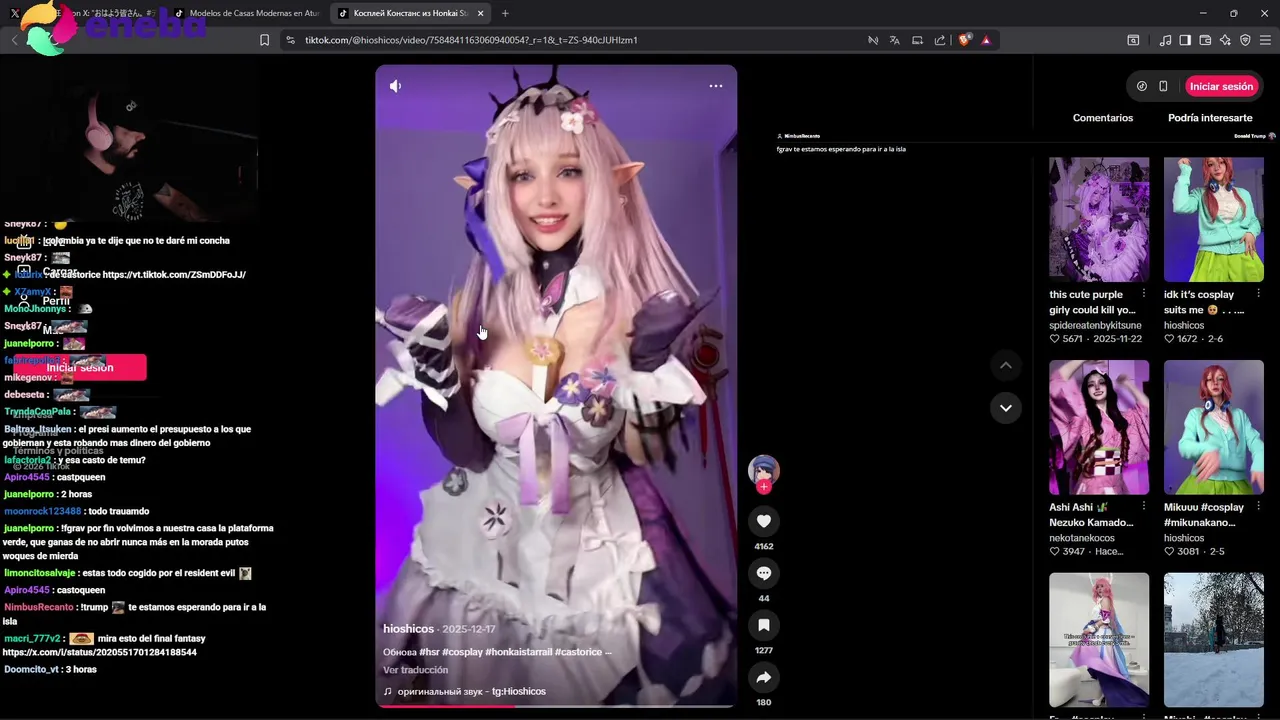Screen dimensions: 1280x720
Task: Click the tiktok.com URL in the address bar
Action: pos(471,40)
